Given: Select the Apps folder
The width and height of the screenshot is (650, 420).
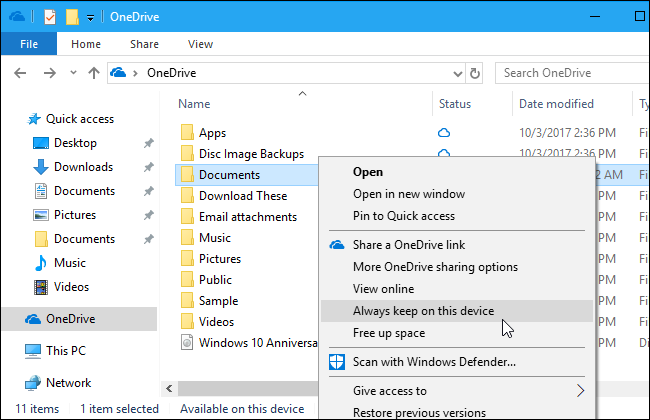Looking at the screenshot, I should coord(212,133).
